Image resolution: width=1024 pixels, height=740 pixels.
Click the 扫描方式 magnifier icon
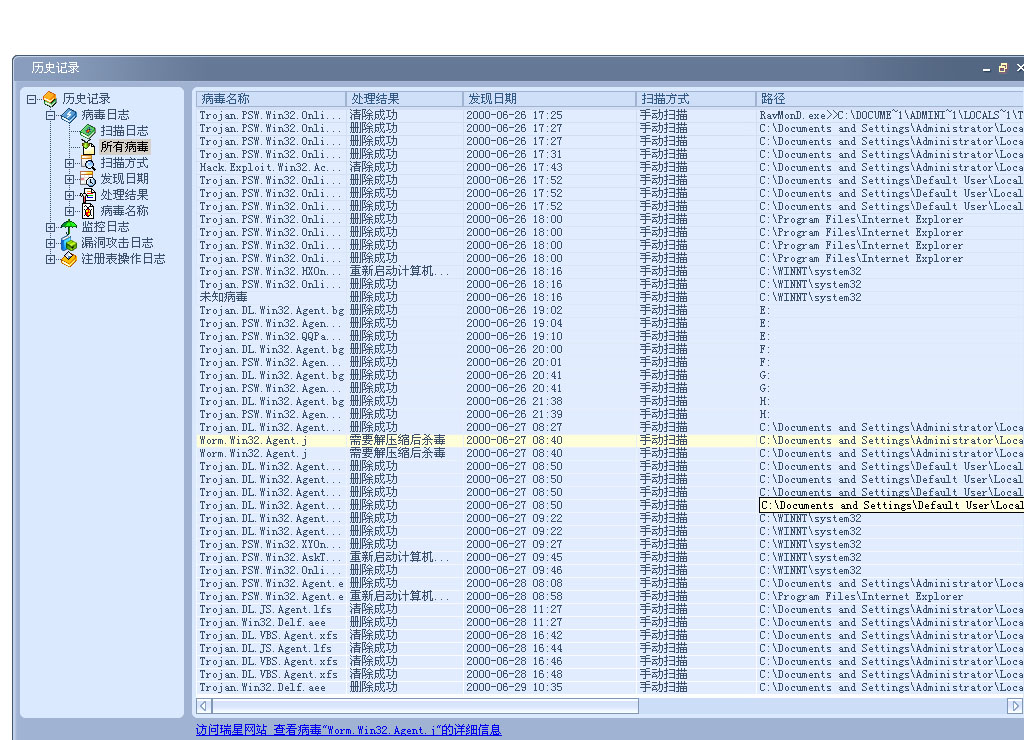pos(88,163)
